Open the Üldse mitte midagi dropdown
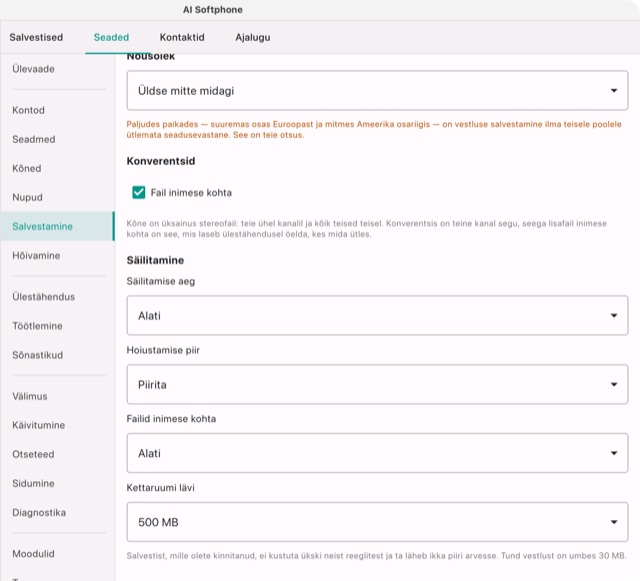Image resolution: width=640 pixels, height=581 pixels. coord(377,90)
